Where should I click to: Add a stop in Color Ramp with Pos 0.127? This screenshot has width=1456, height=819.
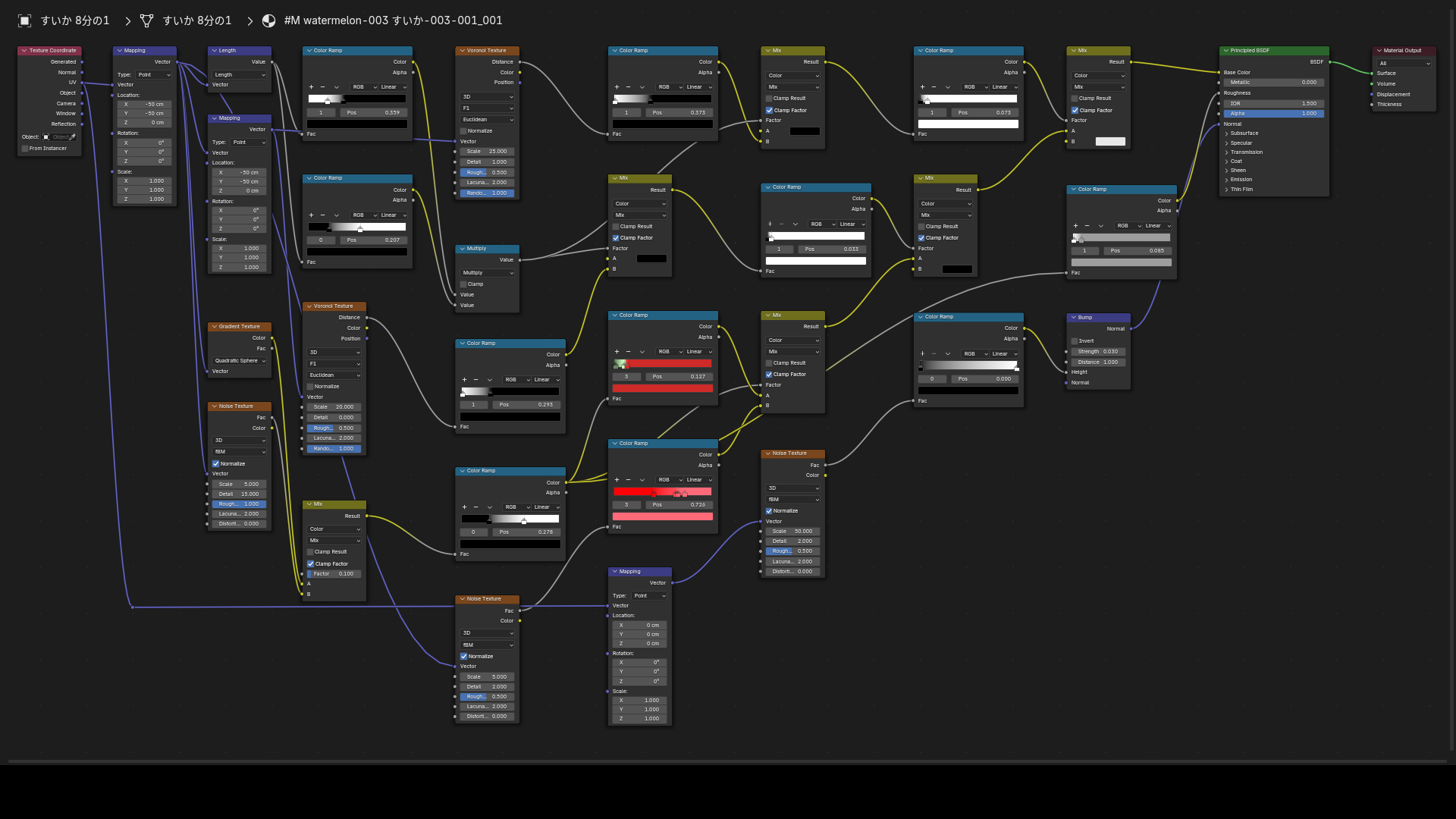617,352
